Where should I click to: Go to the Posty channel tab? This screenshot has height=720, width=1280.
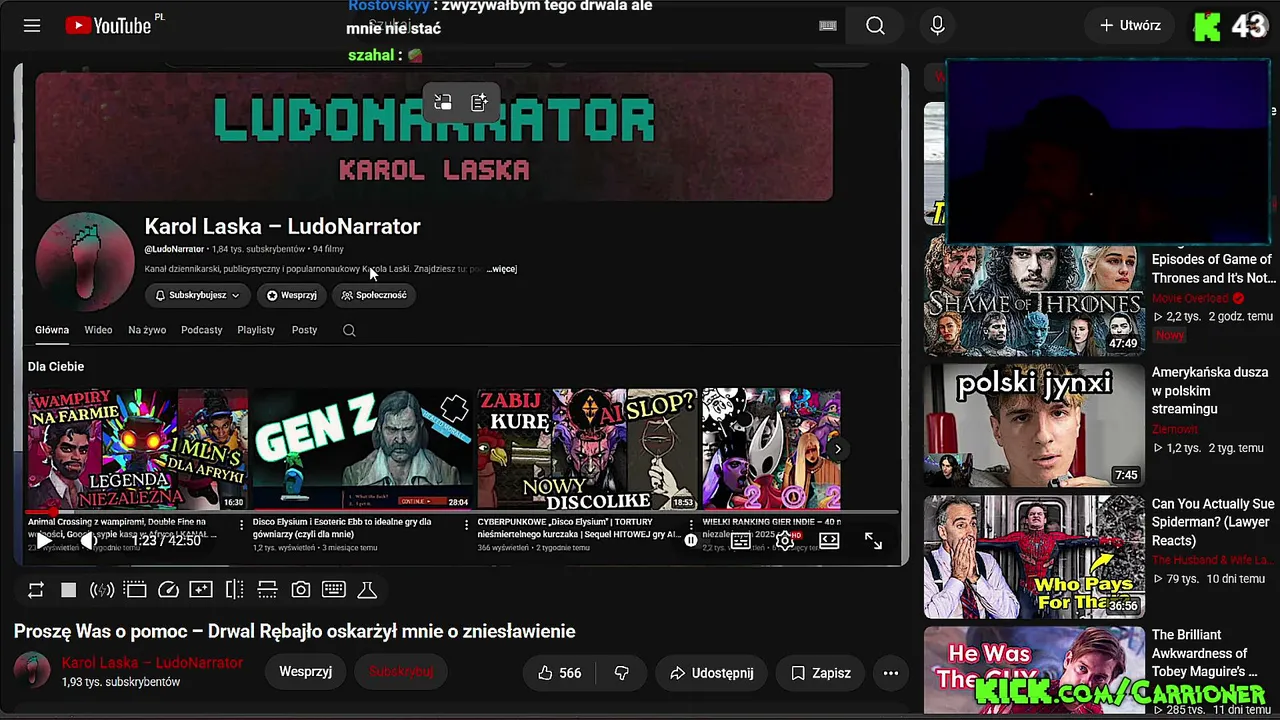[x=304, y=330]
